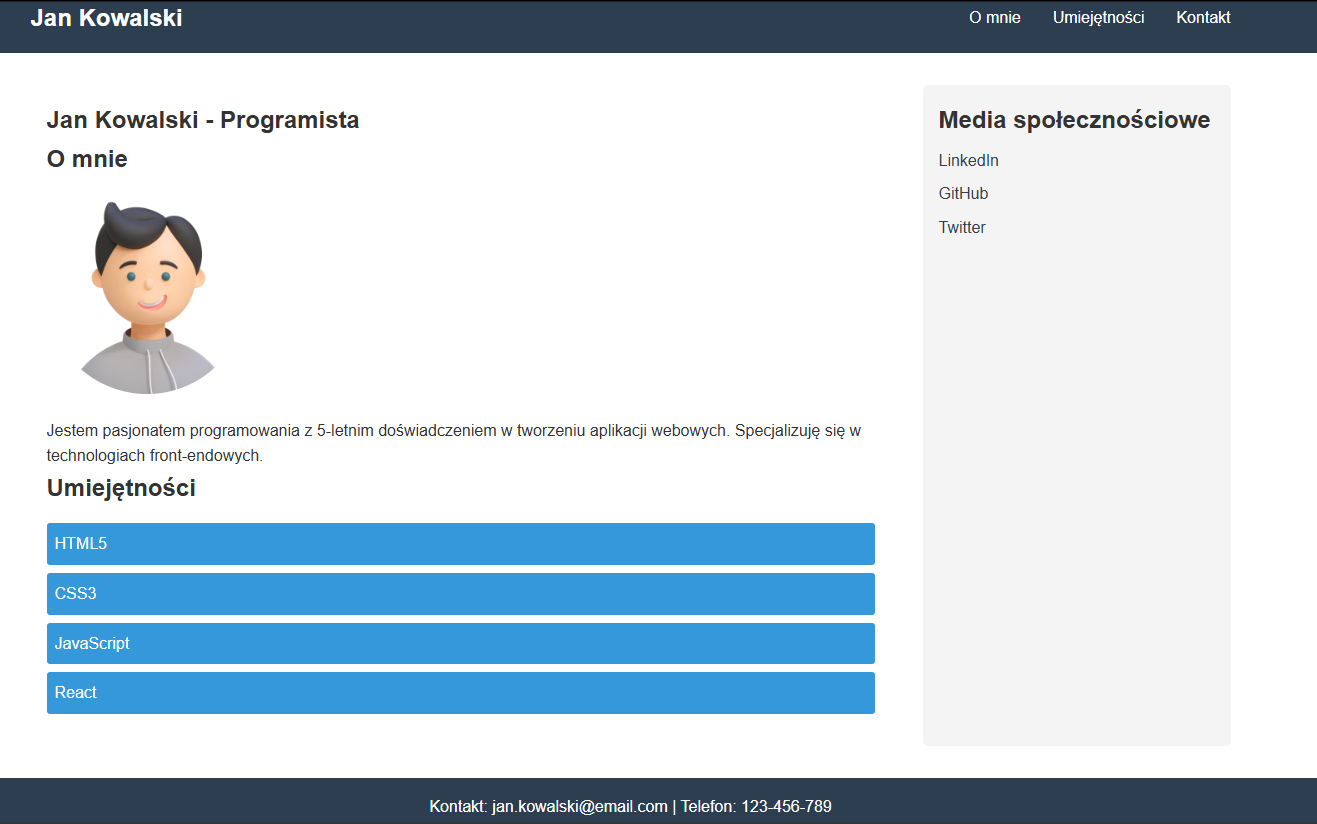This screenshot has width=1317, height=824.
Task: Open the O mnie navigation link
Action: click(994, 18)
